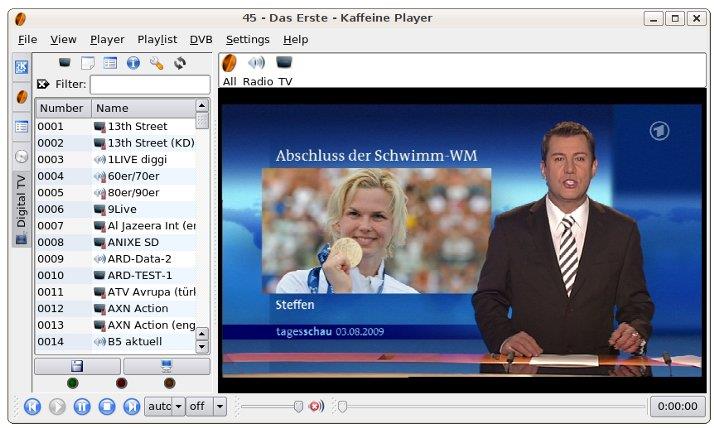Open DVB settings with the wrench icon
Image resolution: width=714 pixels, height=428 pixels.
click(x=156, y=63)
